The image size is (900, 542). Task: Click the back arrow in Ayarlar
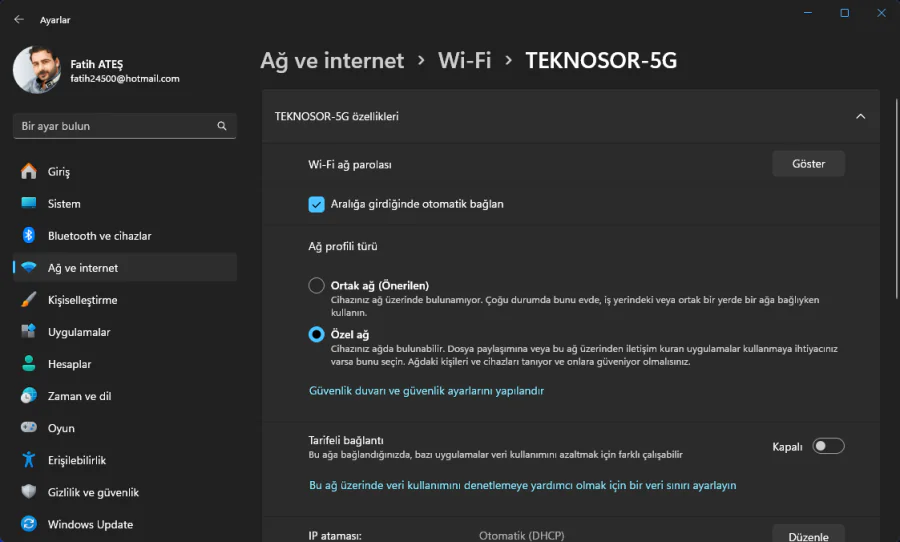tap(19, 20)
